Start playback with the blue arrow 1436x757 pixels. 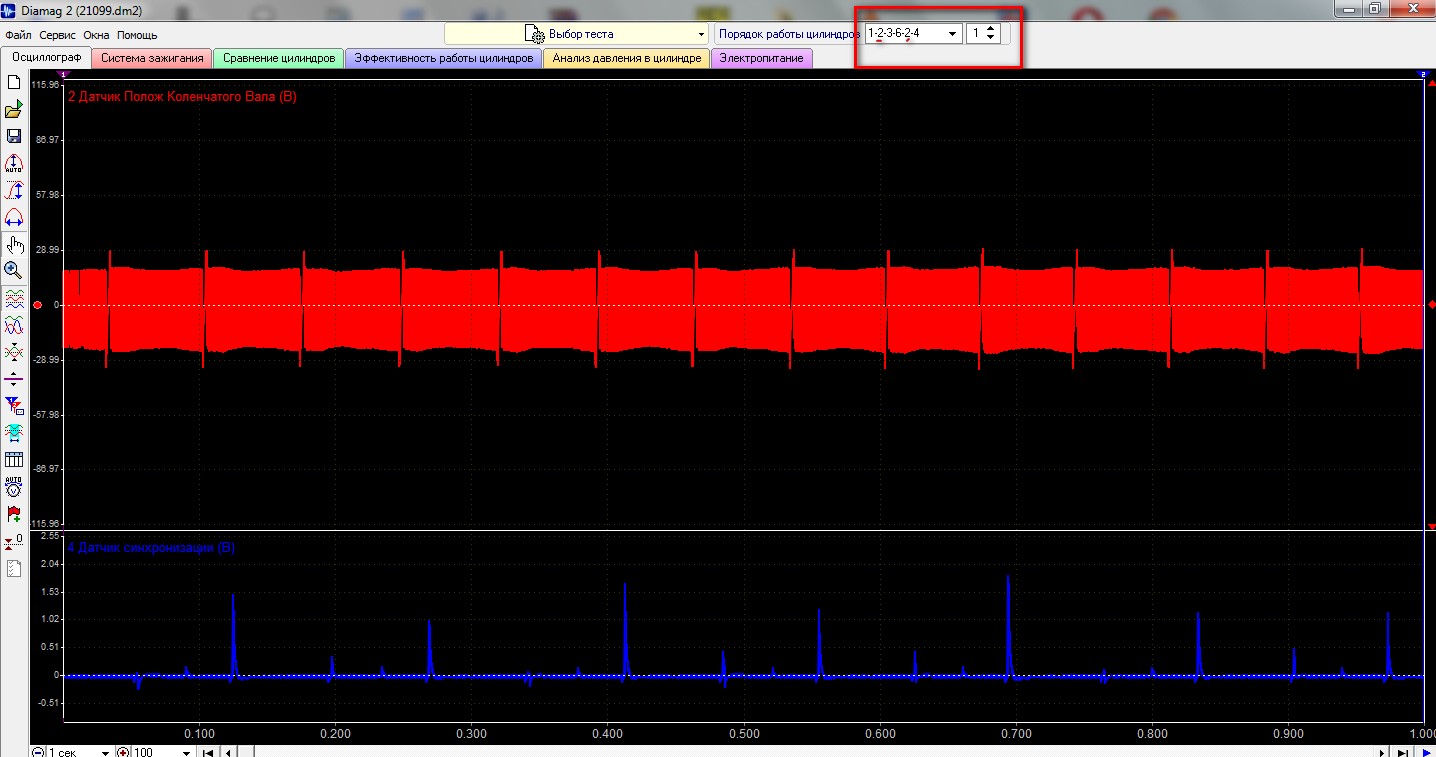pos(1426,751)
